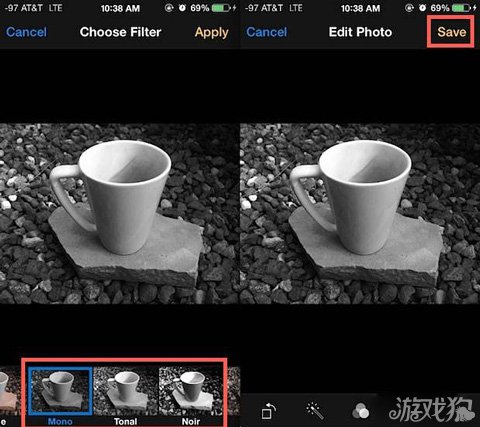Viewport: 480px width, 427px height.
Task: Select partially visible filter left of Mono
Action: 10,392
